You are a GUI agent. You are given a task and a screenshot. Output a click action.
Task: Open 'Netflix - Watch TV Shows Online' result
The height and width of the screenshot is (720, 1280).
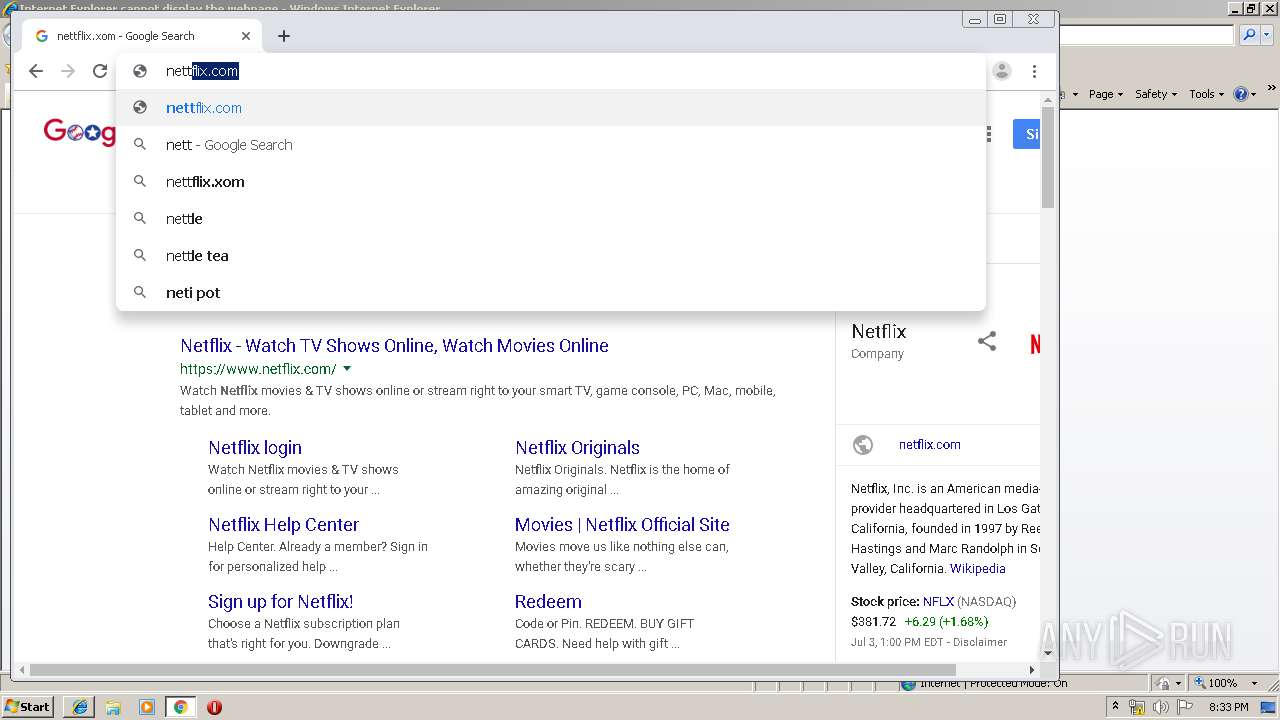[394, 346]
